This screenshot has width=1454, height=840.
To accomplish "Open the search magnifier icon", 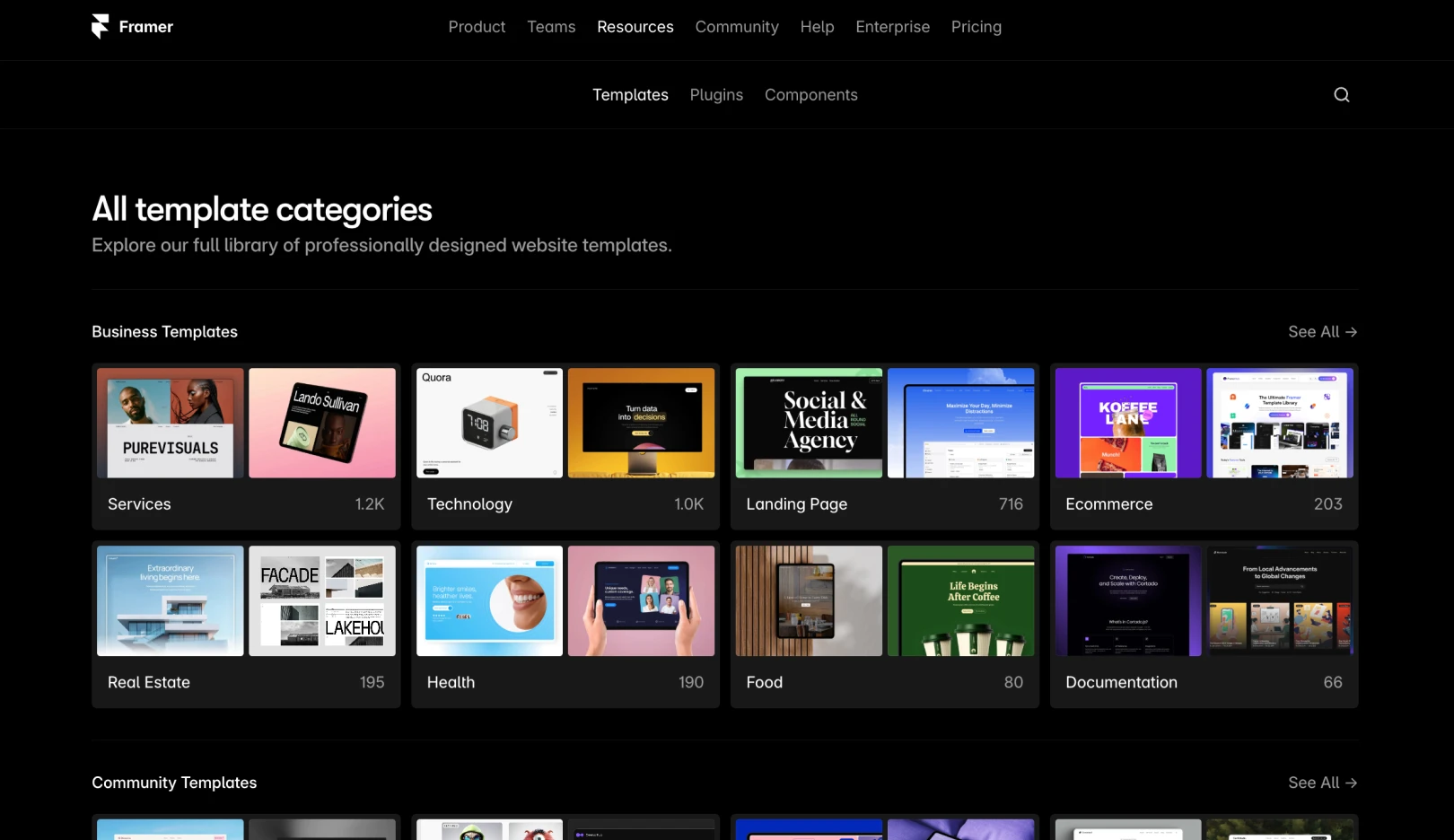I will click(1342, 95).
